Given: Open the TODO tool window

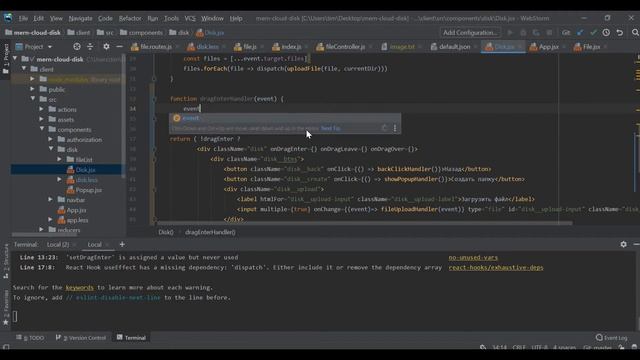Looking at the screenshot, I should click(30, 338).
